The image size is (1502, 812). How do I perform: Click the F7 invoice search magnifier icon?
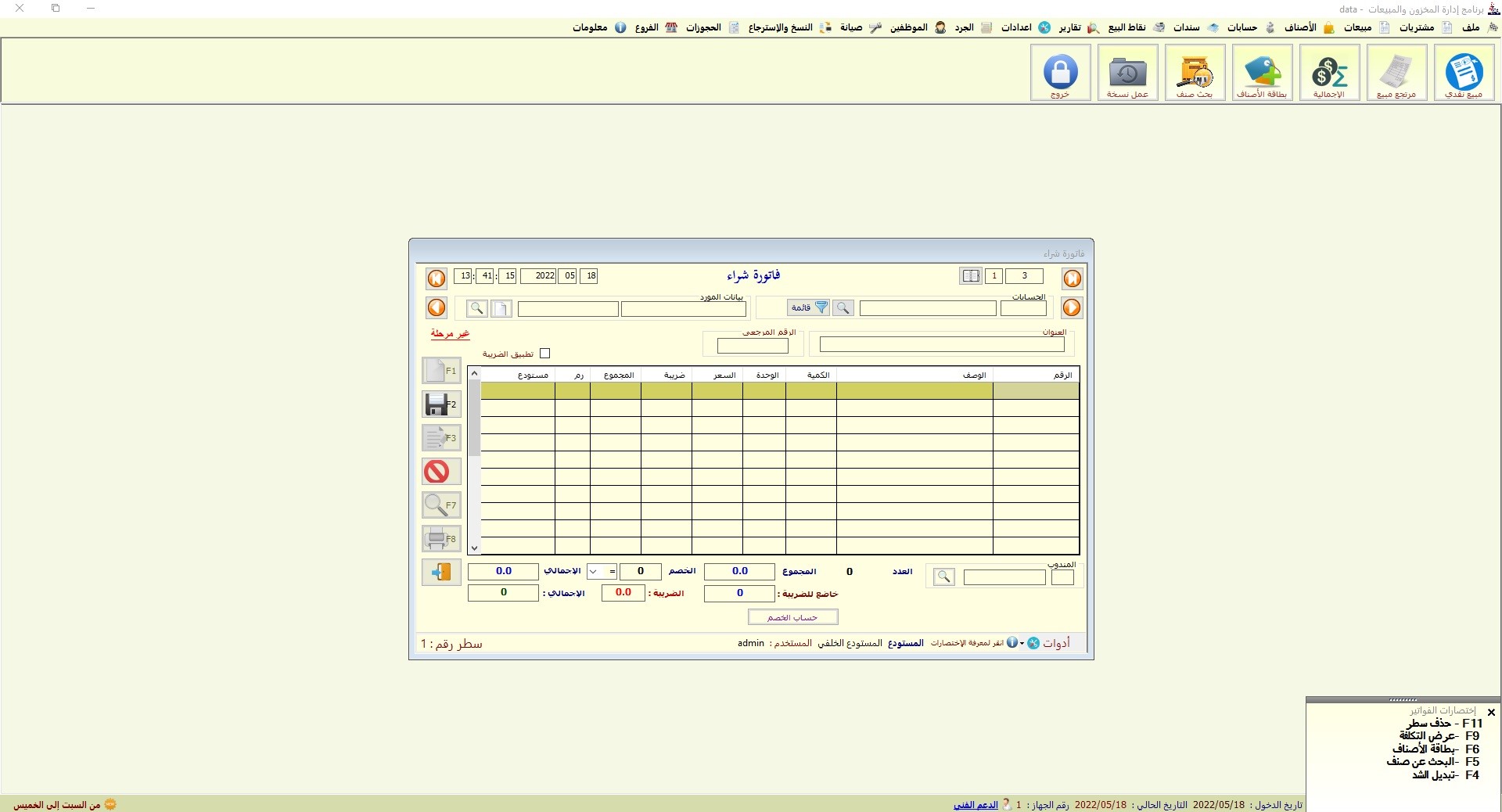coord(440,505)
